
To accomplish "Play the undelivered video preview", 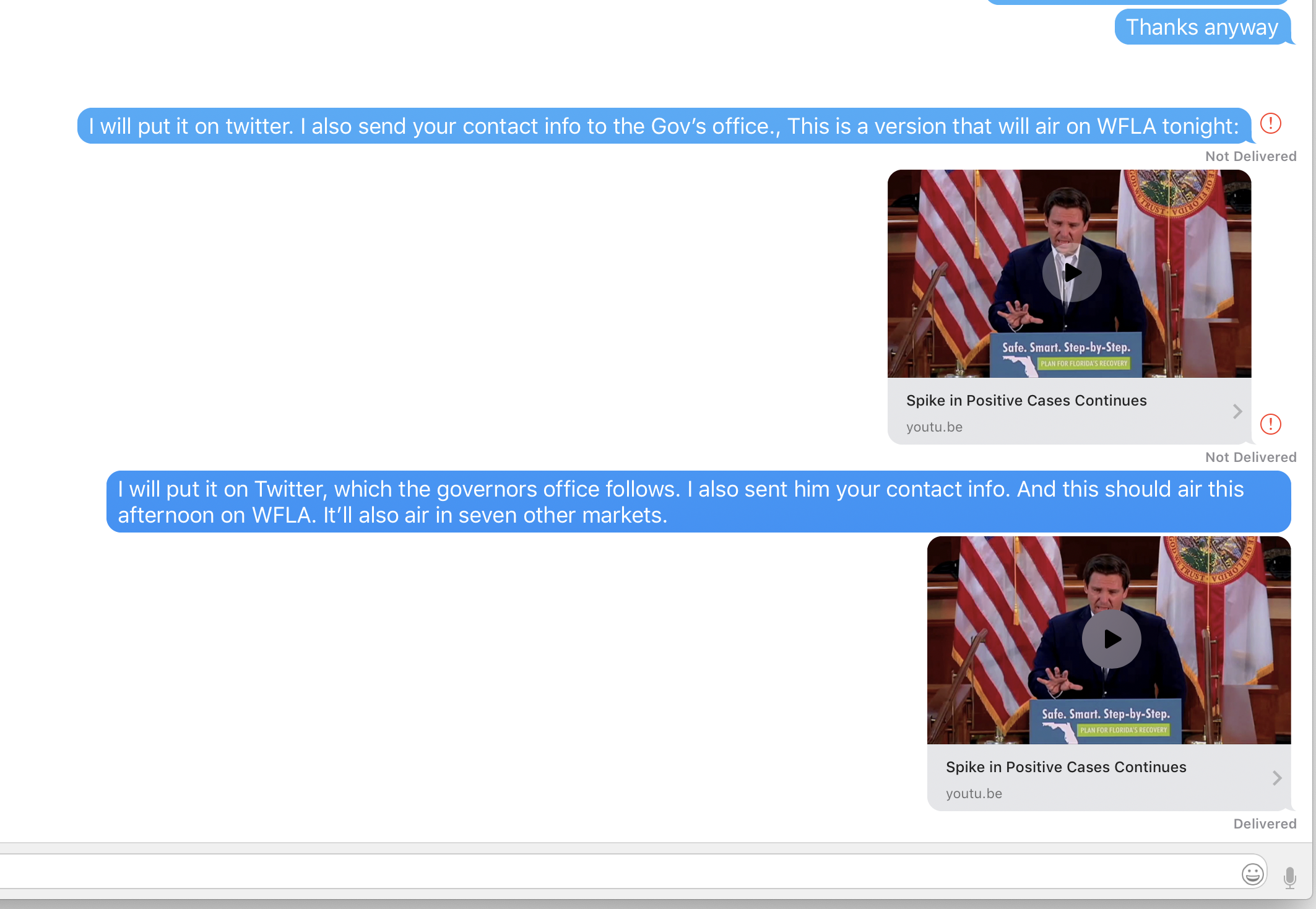I will tap(1071, 272).
